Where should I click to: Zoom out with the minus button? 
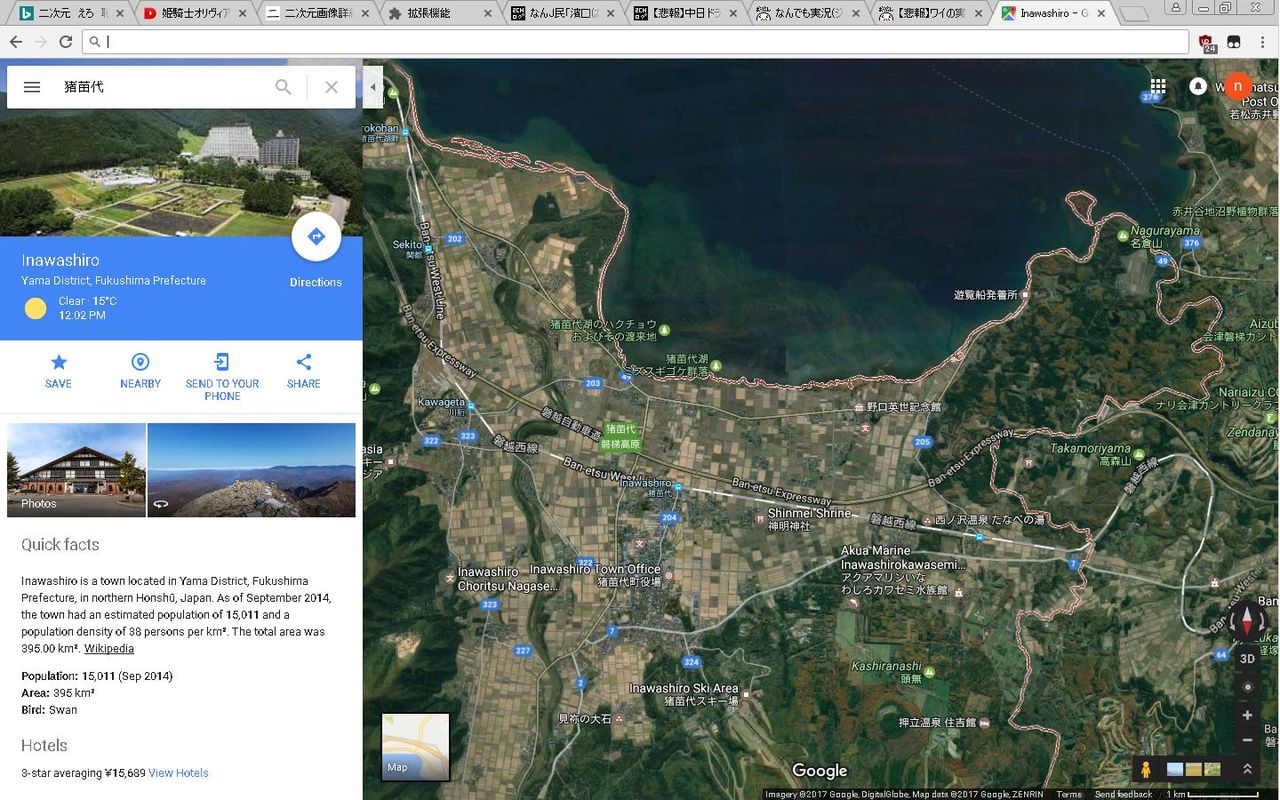(1247, 740)
